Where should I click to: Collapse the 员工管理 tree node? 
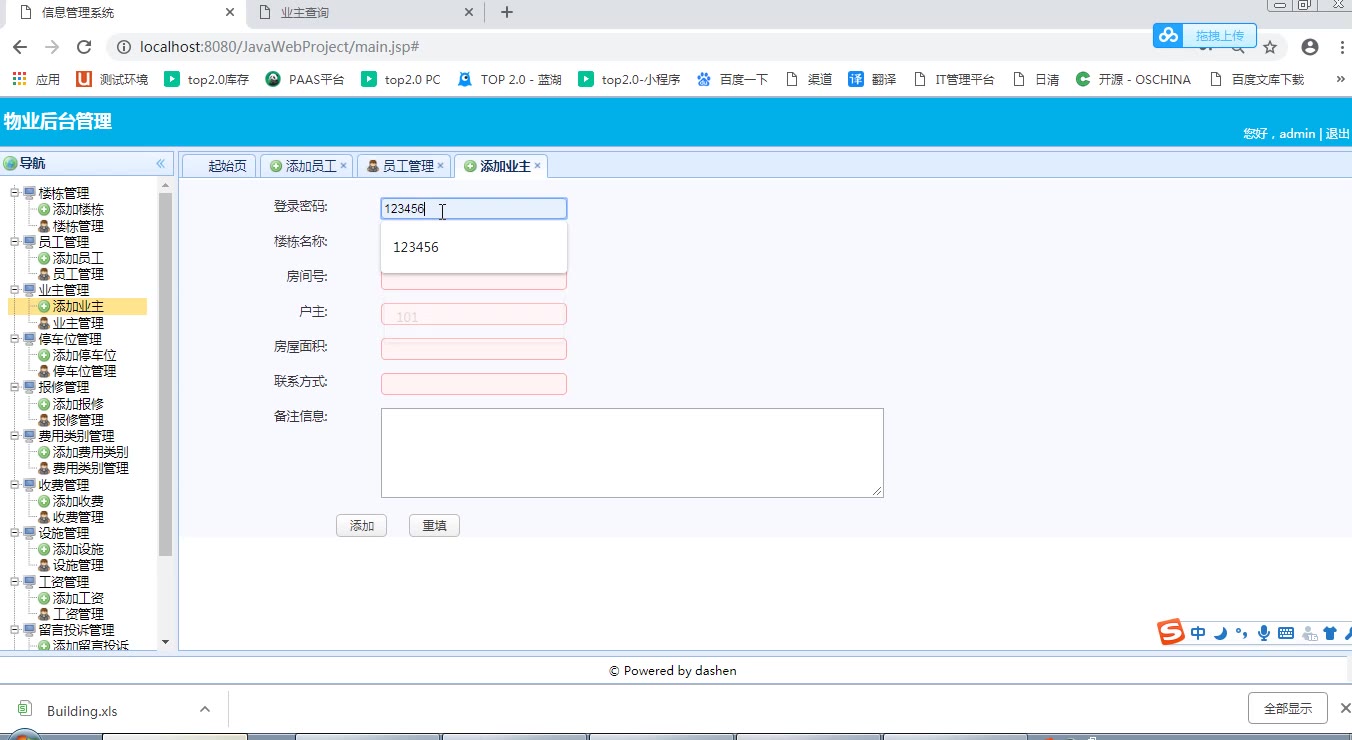(x=15, y=241)
